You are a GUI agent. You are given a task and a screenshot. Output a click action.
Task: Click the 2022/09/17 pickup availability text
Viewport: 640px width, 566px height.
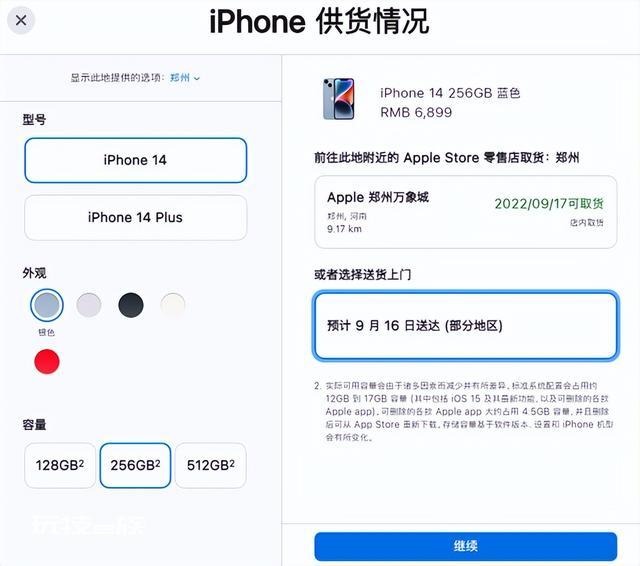(549, 204)
